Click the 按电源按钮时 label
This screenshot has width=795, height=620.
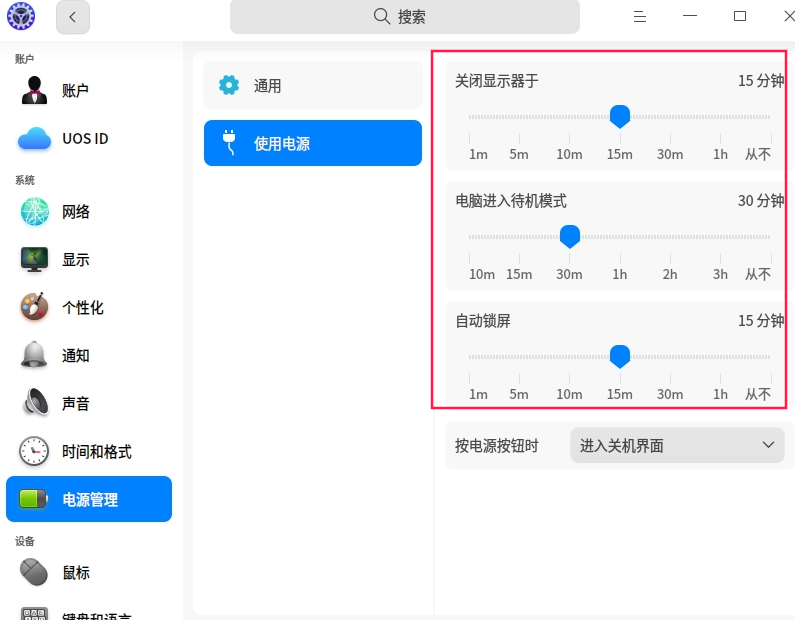click(x=496, y=446)
